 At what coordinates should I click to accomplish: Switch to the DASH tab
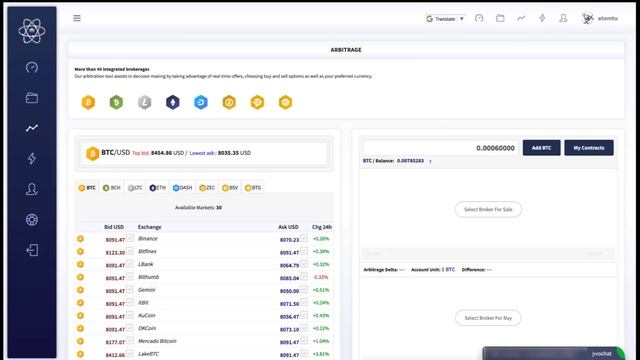[x=182, y=188]
